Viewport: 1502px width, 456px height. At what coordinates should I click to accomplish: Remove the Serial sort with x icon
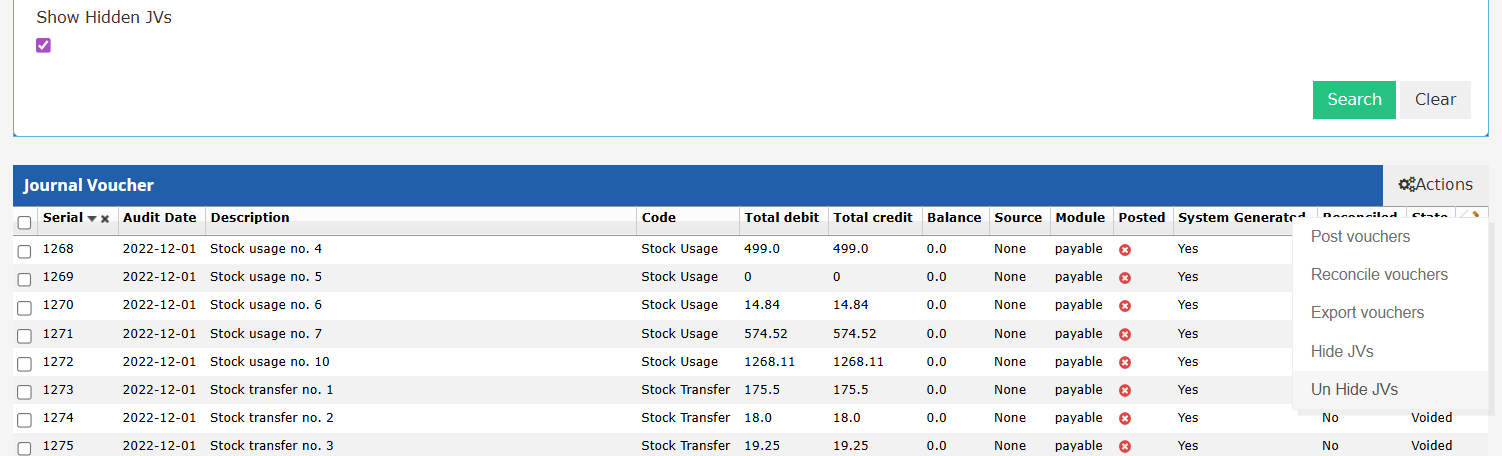click(x=105, y=219)
